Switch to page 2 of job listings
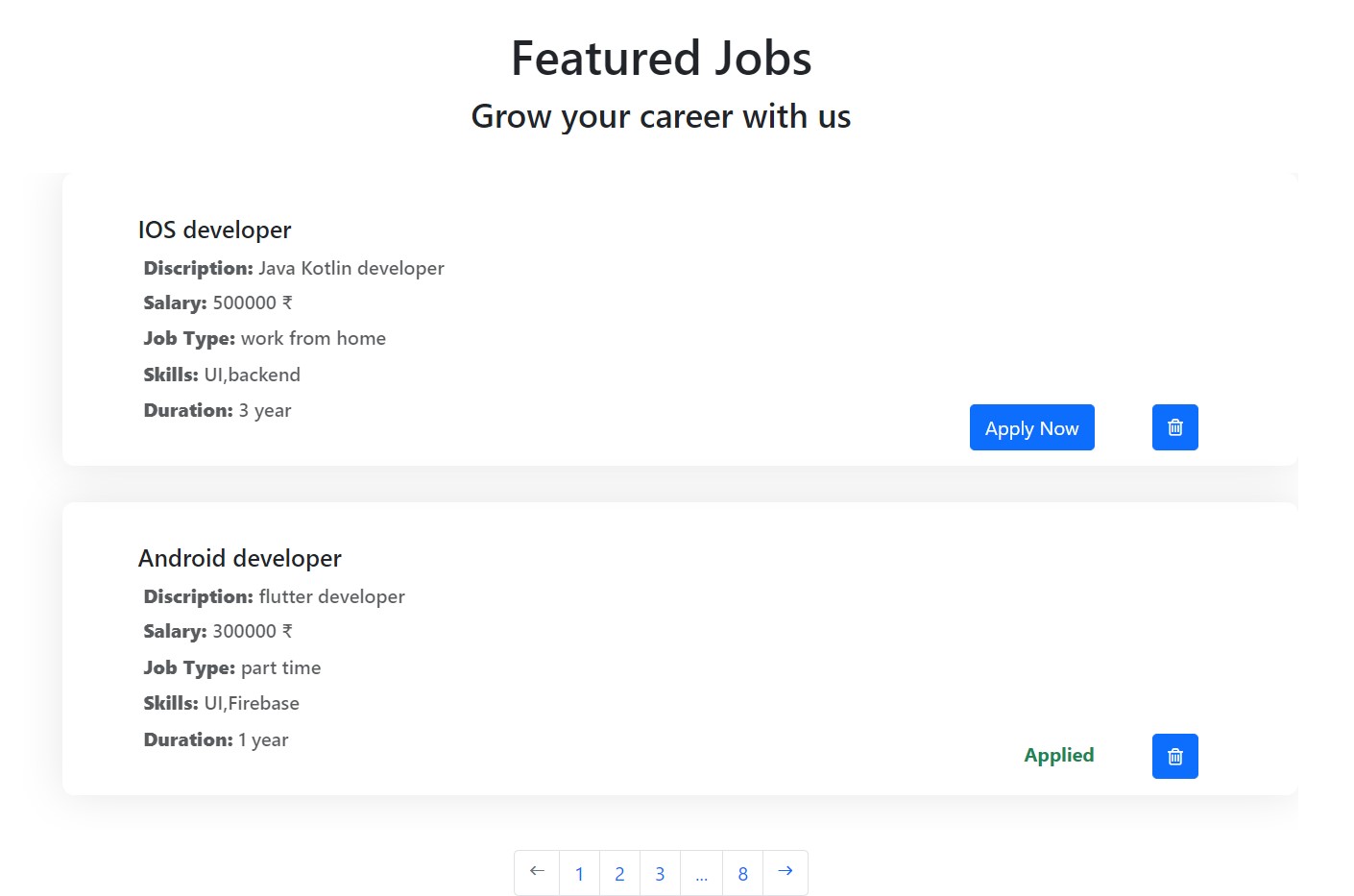The image size is (1354, 896). point(619,872)
